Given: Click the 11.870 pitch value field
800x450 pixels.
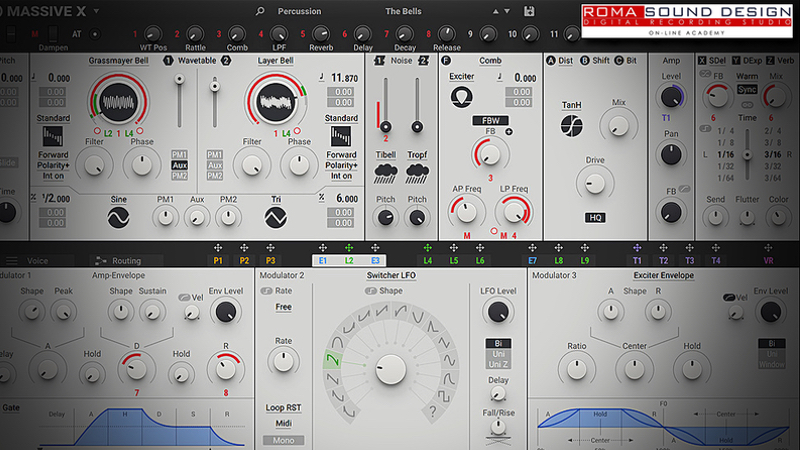Looking at the screenshot, I should coord(345,78).
